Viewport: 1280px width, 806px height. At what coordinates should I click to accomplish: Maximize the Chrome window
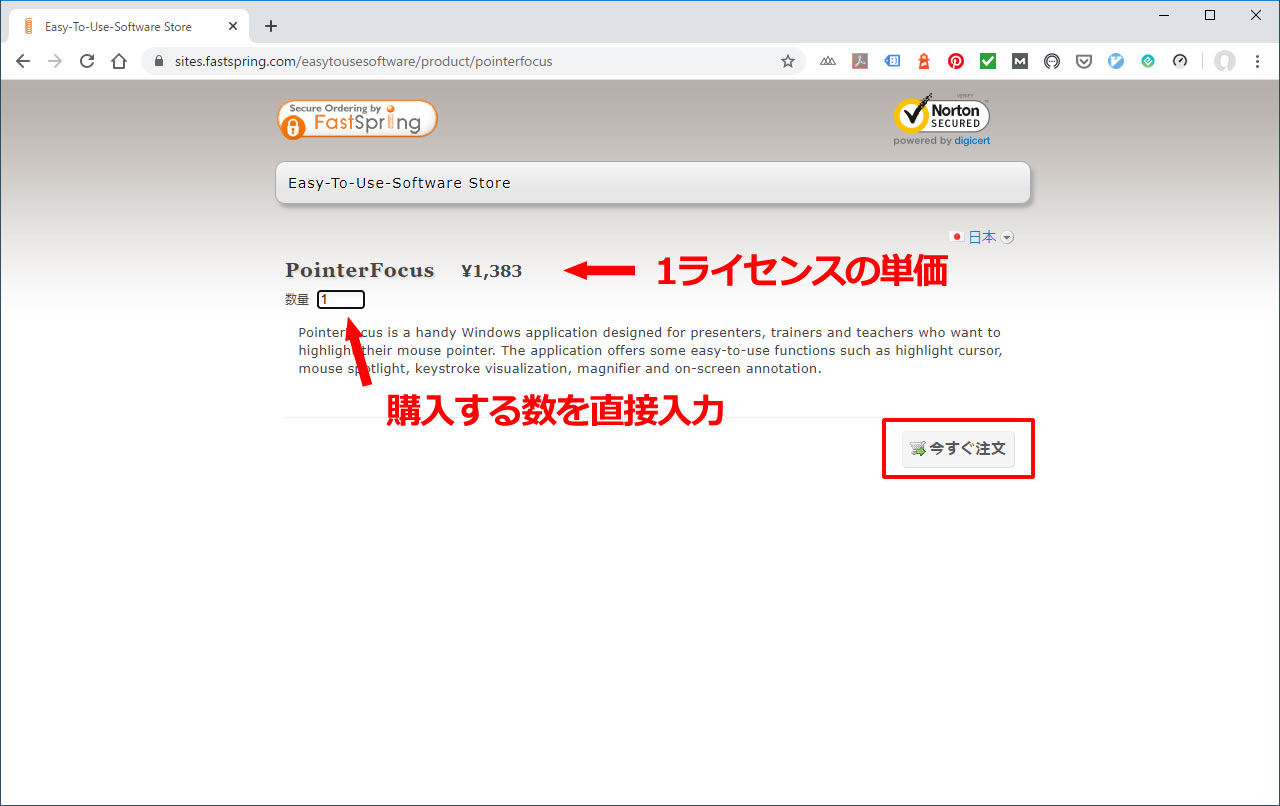[x=1210, y=15]
